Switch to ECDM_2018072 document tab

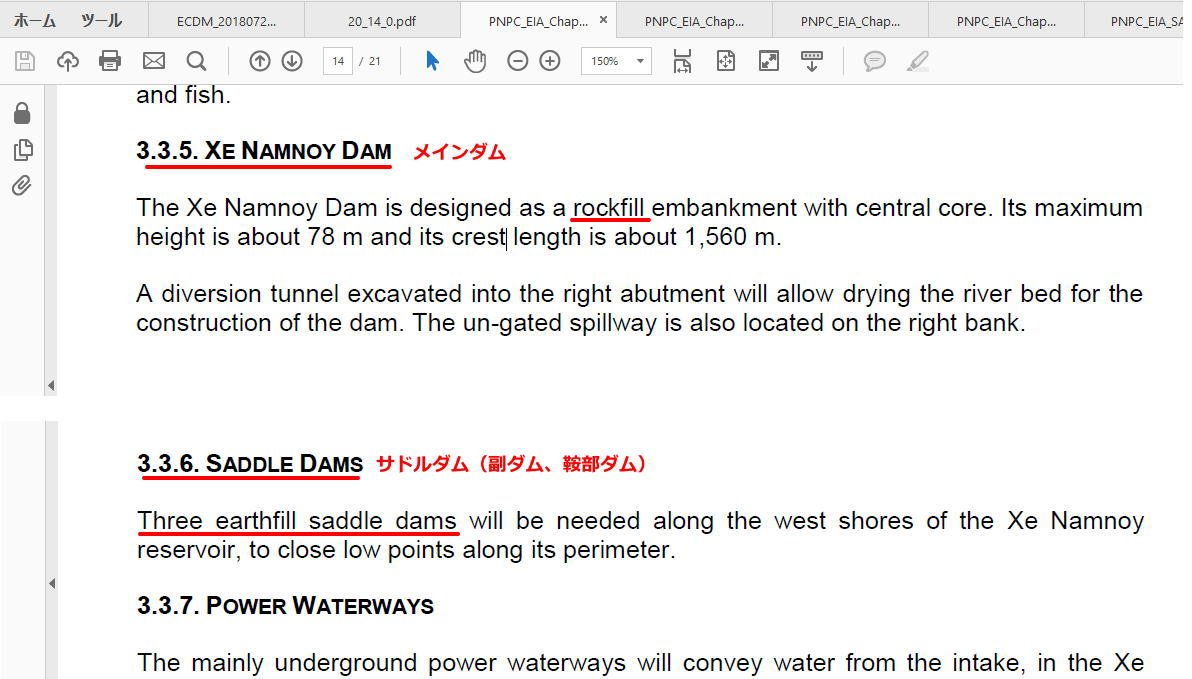tap(227, 21)
